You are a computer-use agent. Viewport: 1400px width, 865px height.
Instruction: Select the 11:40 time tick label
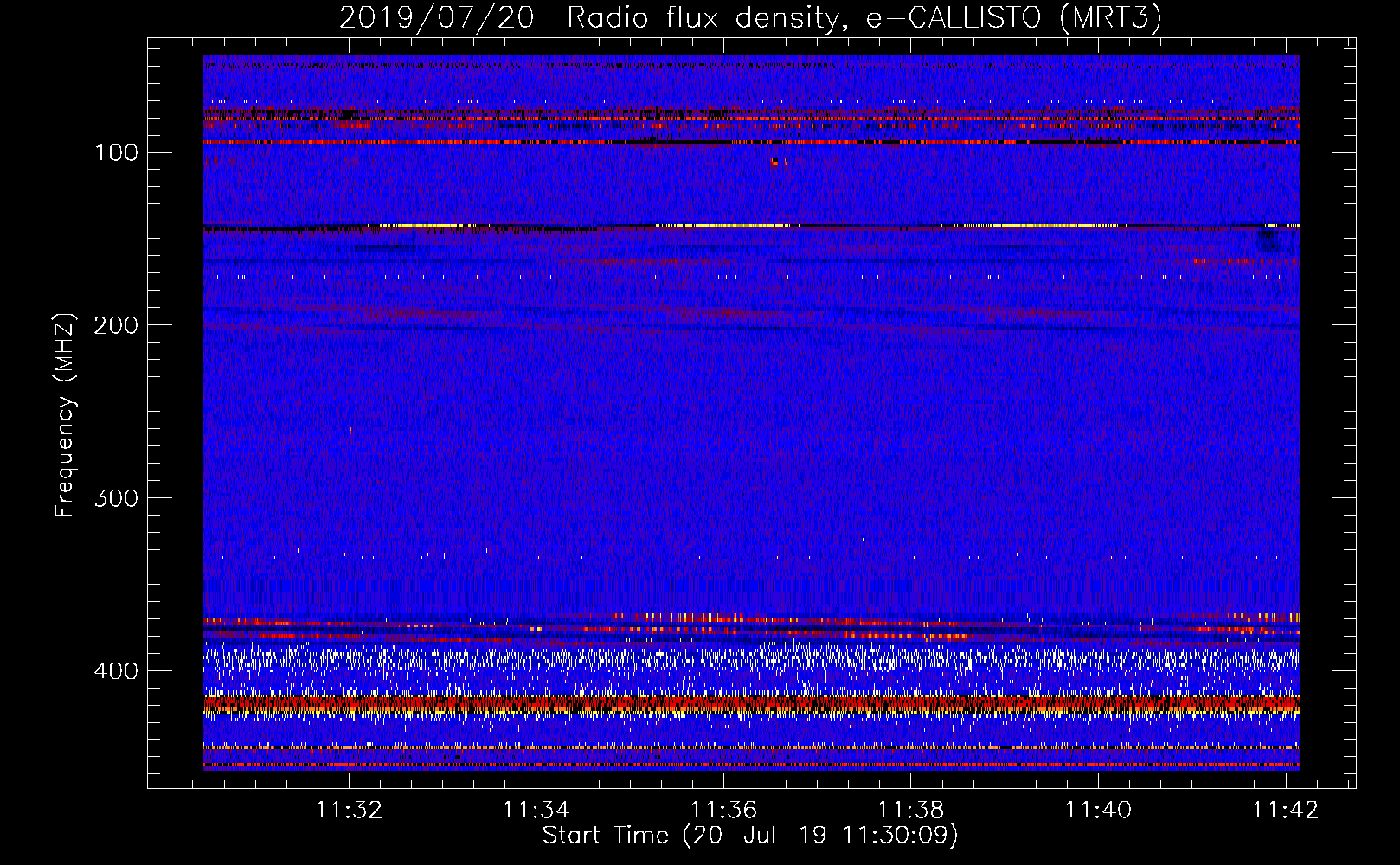tap(1098, 810)
